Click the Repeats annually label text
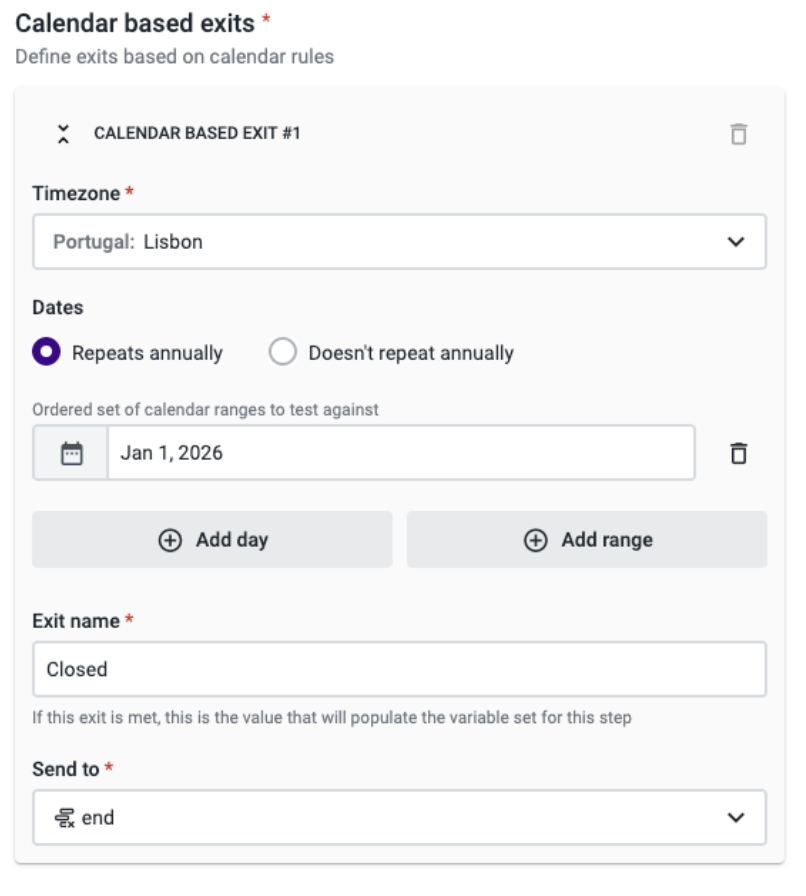Image resolution: width=806 pixels, height=896 pixels. [x=147, y=353]
